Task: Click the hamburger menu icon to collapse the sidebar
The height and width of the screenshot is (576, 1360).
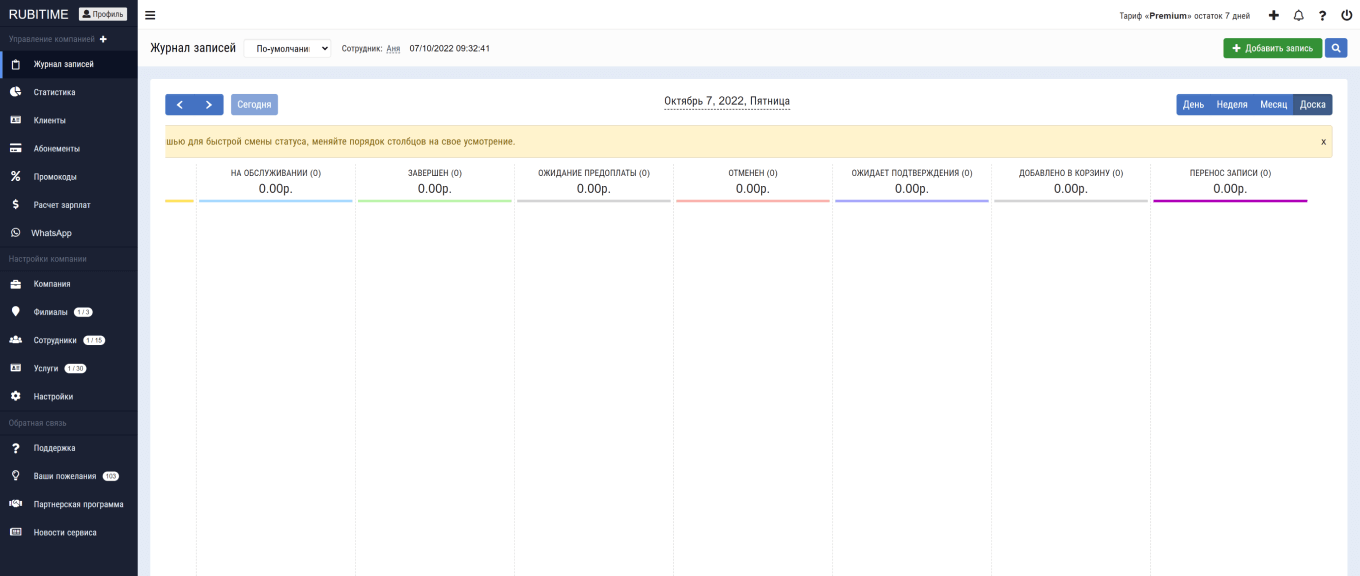Action: tap(150, 15)
